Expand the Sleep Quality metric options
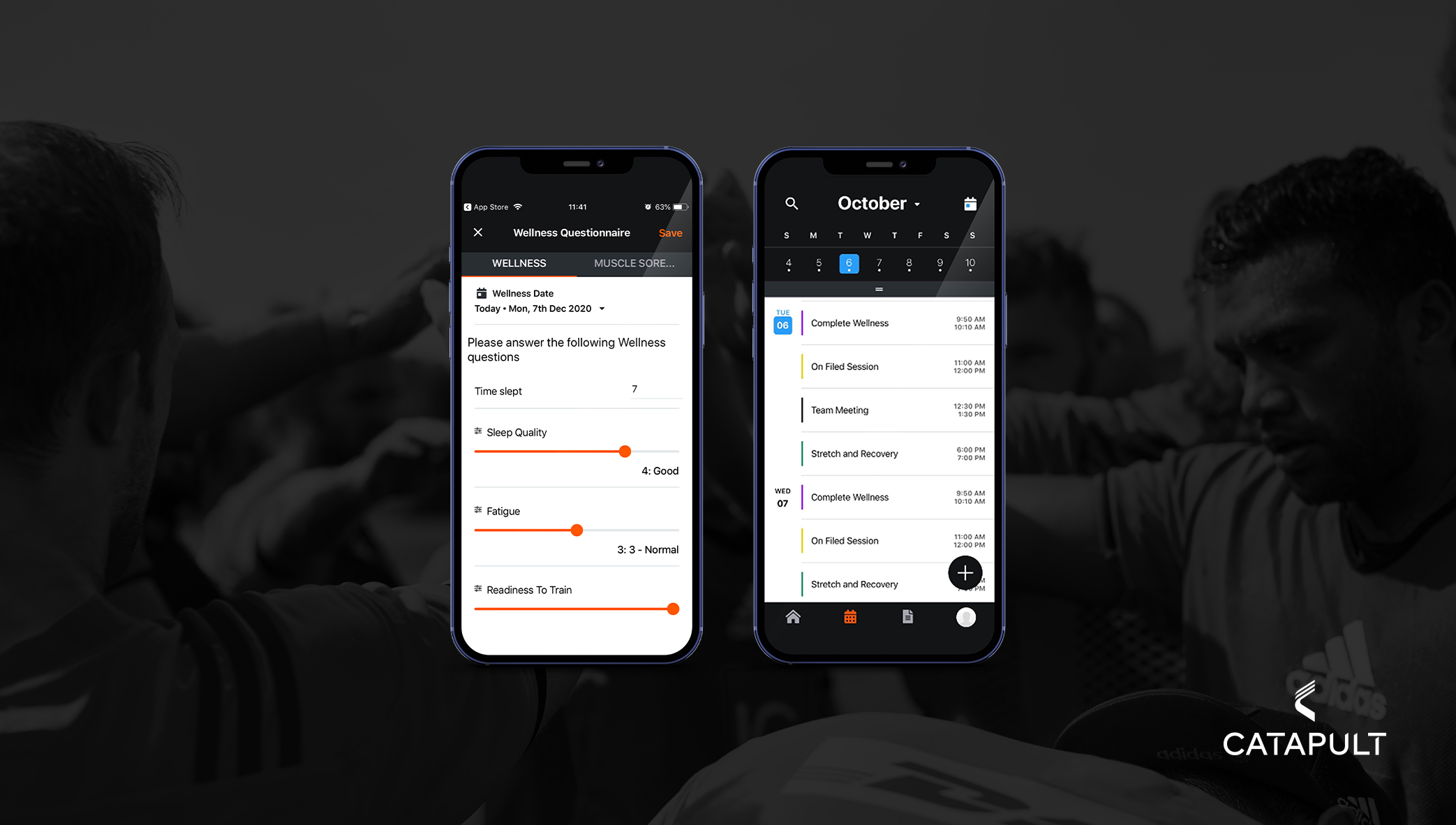The image size is (1456, 825). (x=477, y=433)
